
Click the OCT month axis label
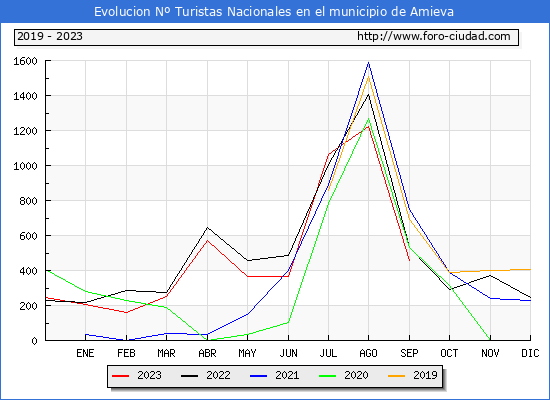tap(449, 353)
